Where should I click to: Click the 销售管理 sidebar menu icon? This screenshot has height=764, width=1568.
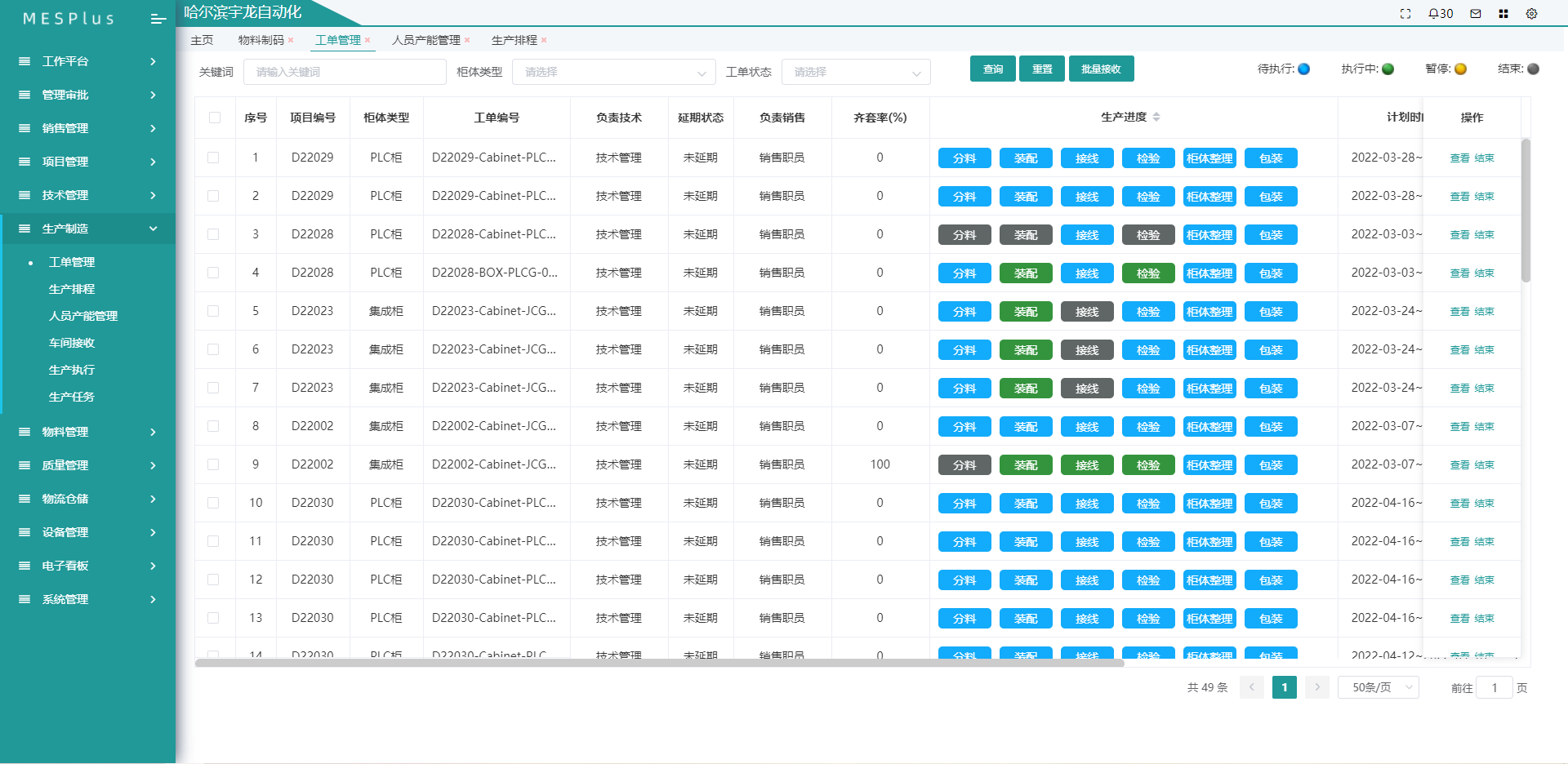(x=24, y=128)
